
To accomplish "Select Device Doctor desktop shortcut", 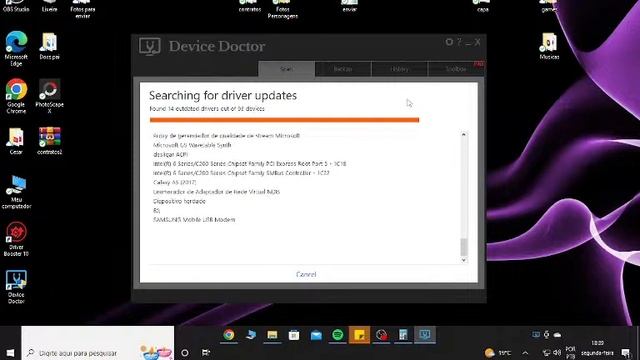I will [16, 287].
